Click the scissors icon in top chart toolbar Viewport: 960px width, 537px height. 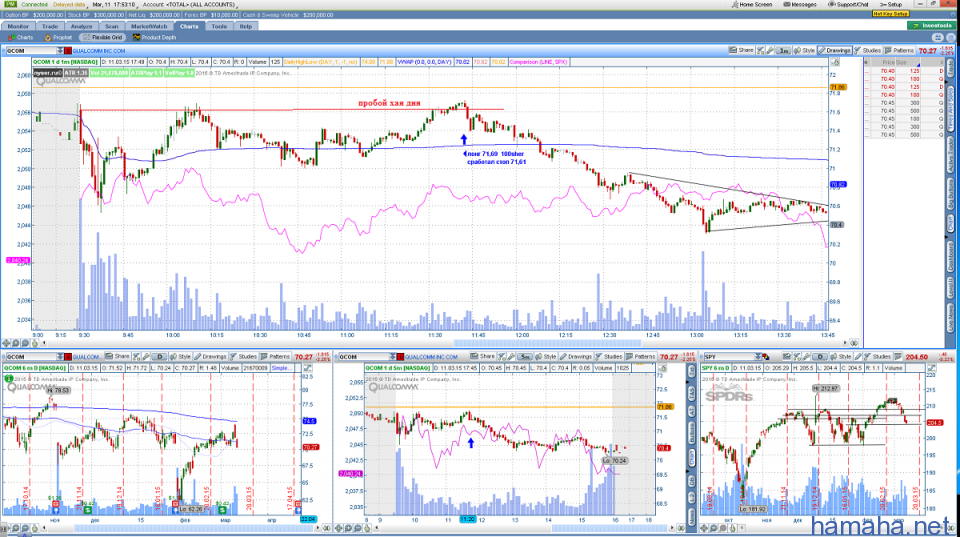click(760, 50)
